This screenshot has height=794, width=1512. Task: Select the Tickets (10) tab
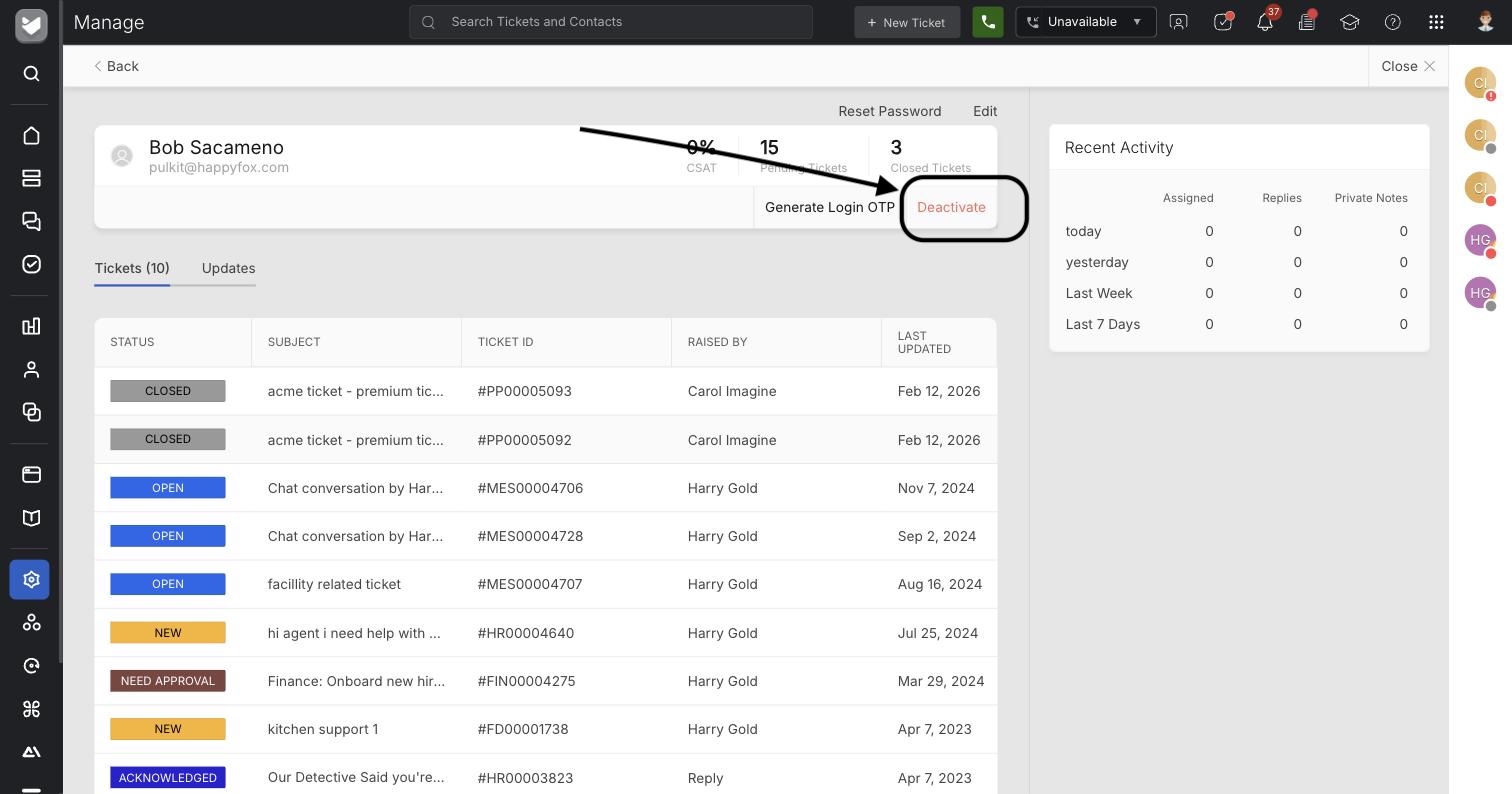click(x=132, y=268)
